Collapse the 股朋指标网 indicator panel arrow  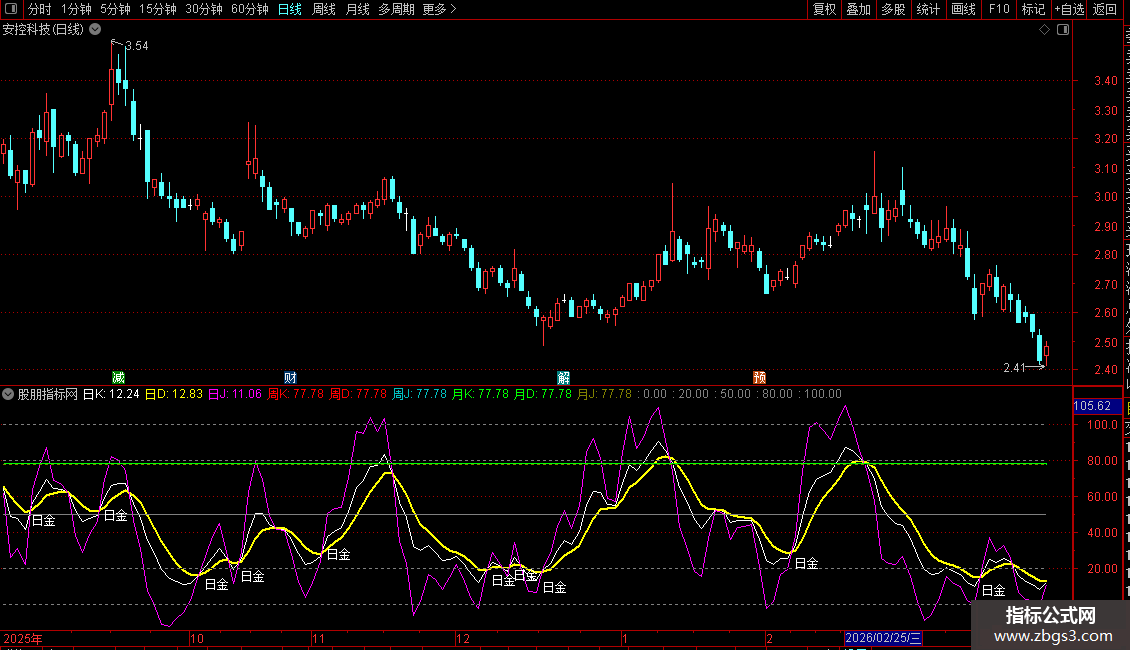pyautogui.click(x=9, y=394)
